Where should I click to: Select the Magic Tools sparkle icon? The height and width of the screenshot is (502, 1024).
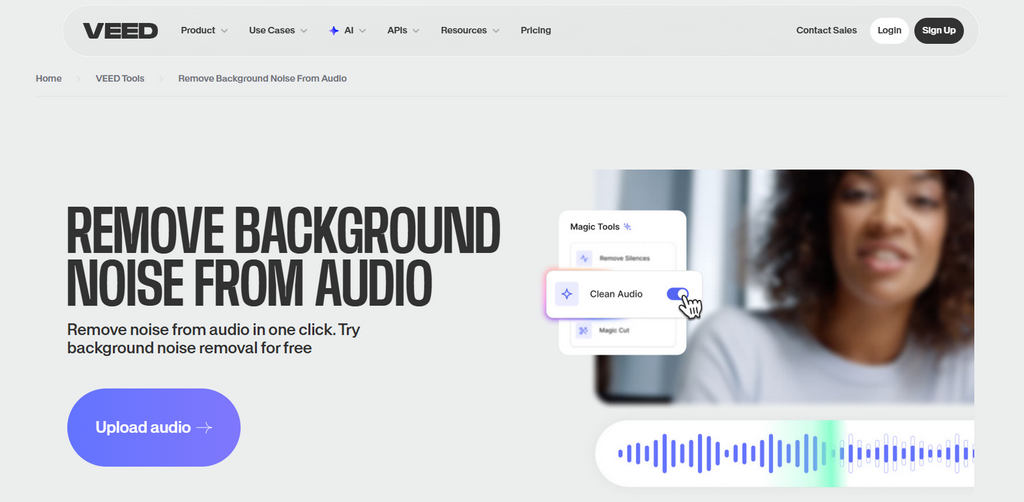coord(628,227)
